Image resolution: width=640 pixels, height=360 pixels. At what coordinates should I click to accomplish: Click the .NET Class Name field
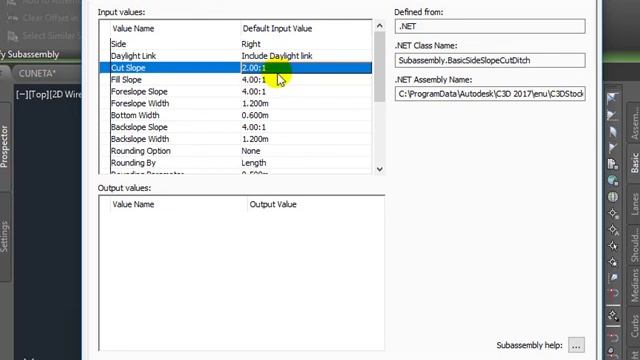point(490,60)
